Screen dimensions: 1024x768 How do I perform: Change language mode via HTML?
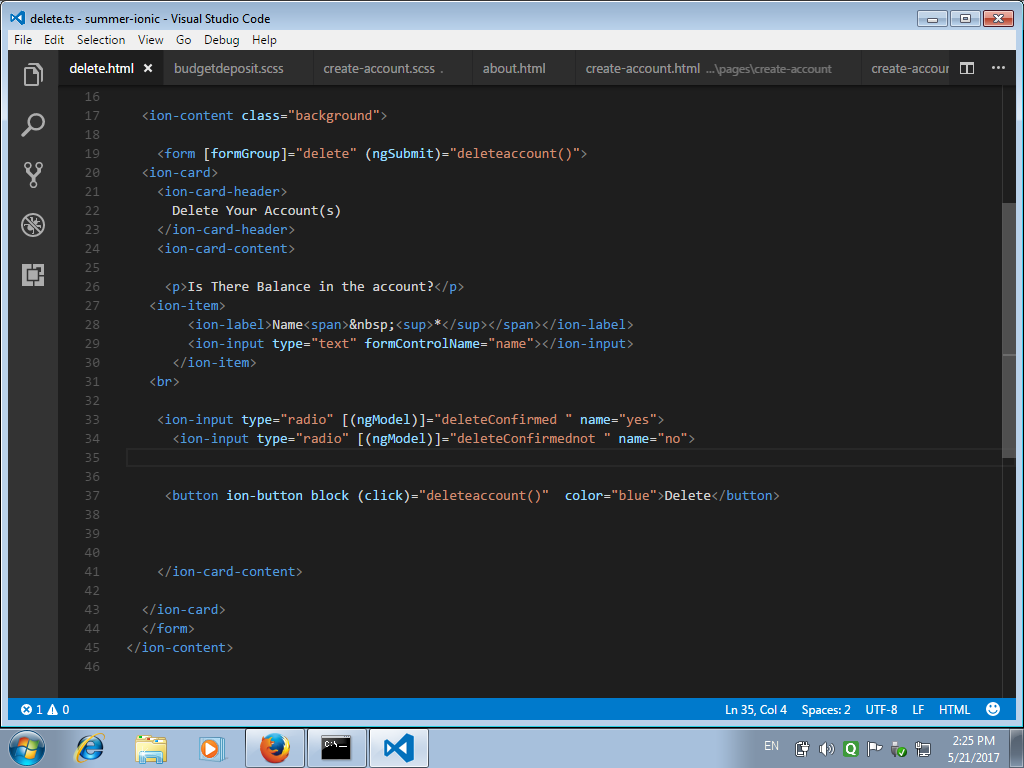coord(954,709)
